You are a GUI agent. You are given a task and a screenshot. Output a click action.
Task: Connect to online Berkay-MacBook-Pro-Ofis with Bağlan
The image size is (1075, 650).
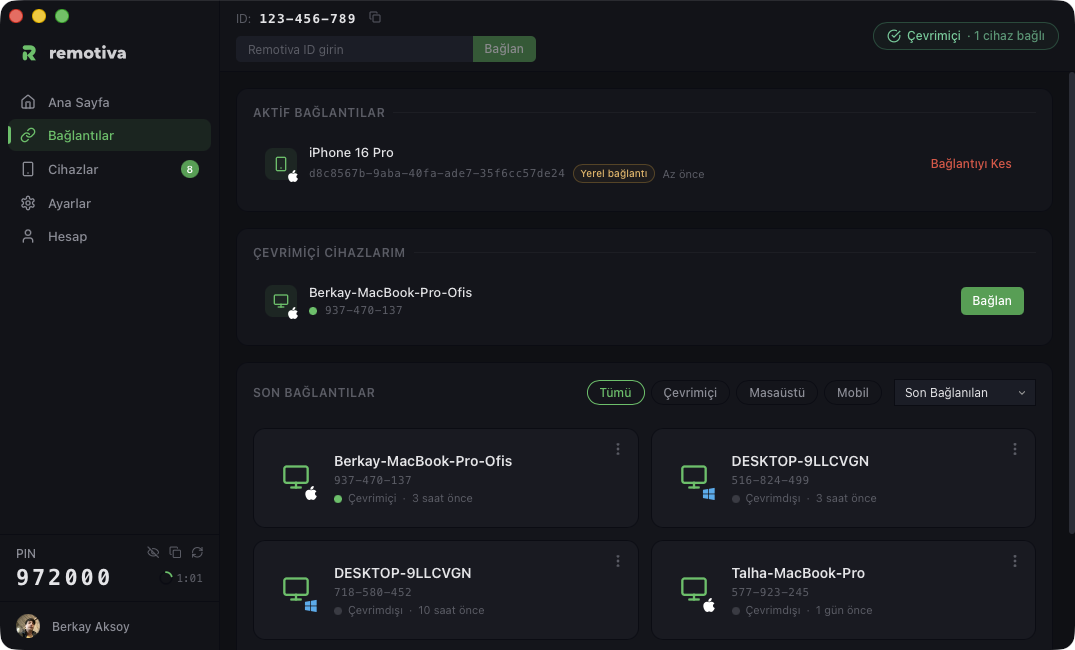(992, 301)
